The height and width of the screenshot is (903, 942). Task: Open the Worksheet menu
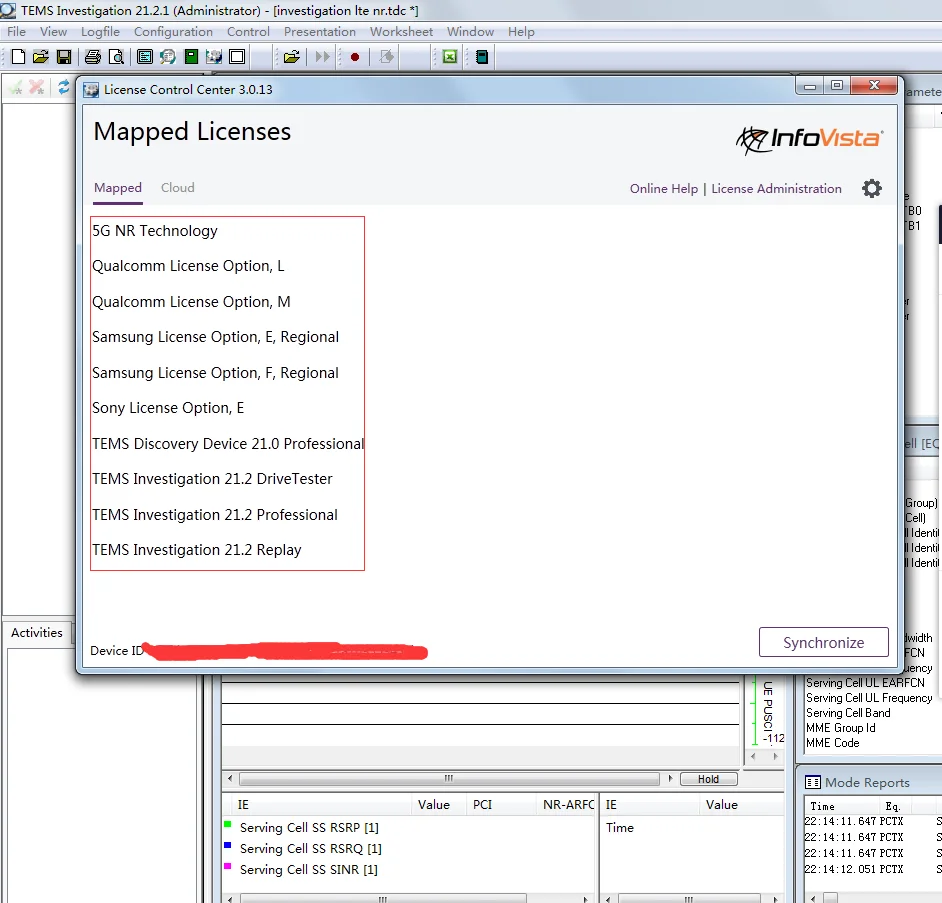401,32
